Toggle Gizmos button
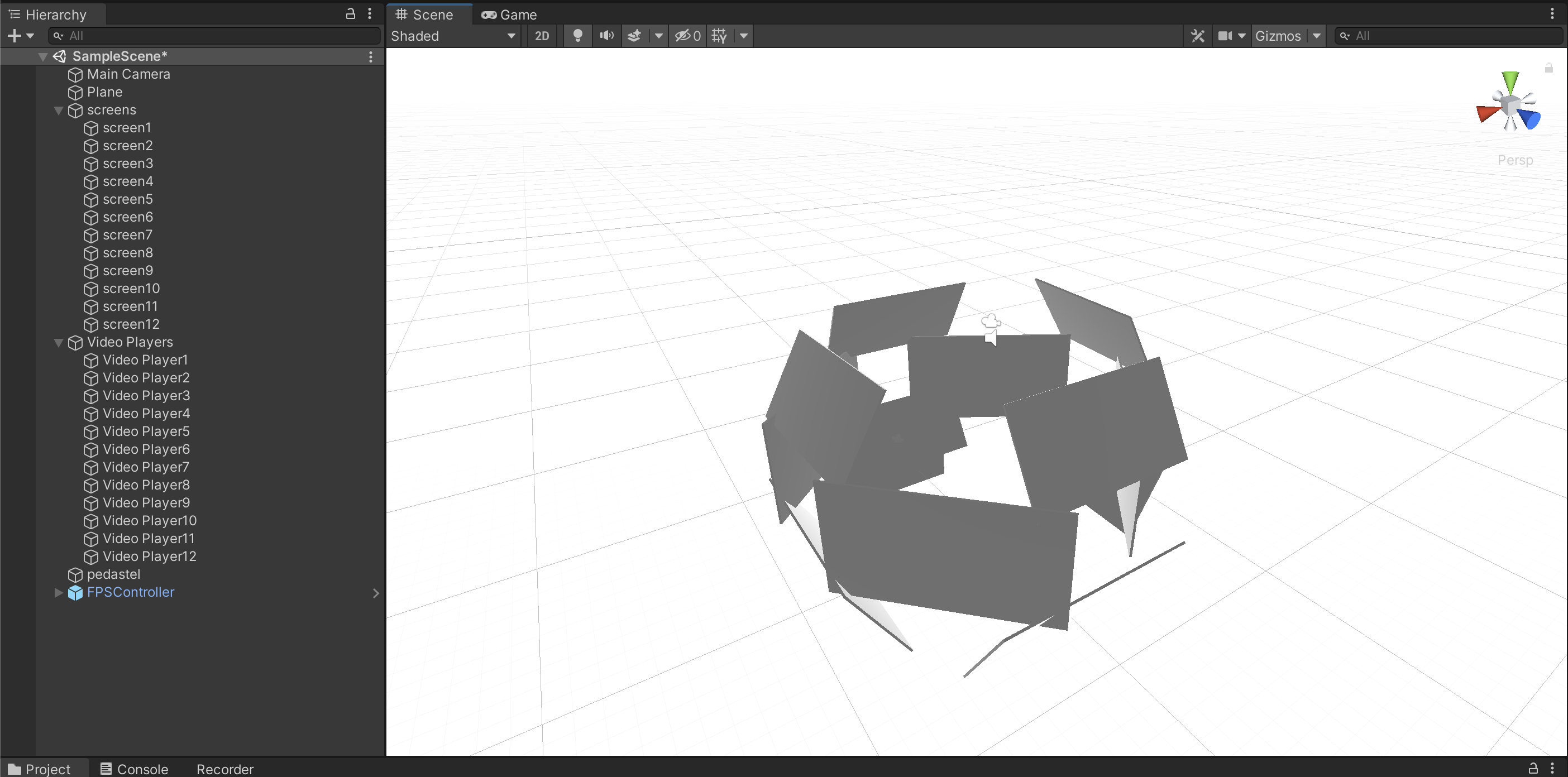1568x777 pixels. click(1278, 36)
